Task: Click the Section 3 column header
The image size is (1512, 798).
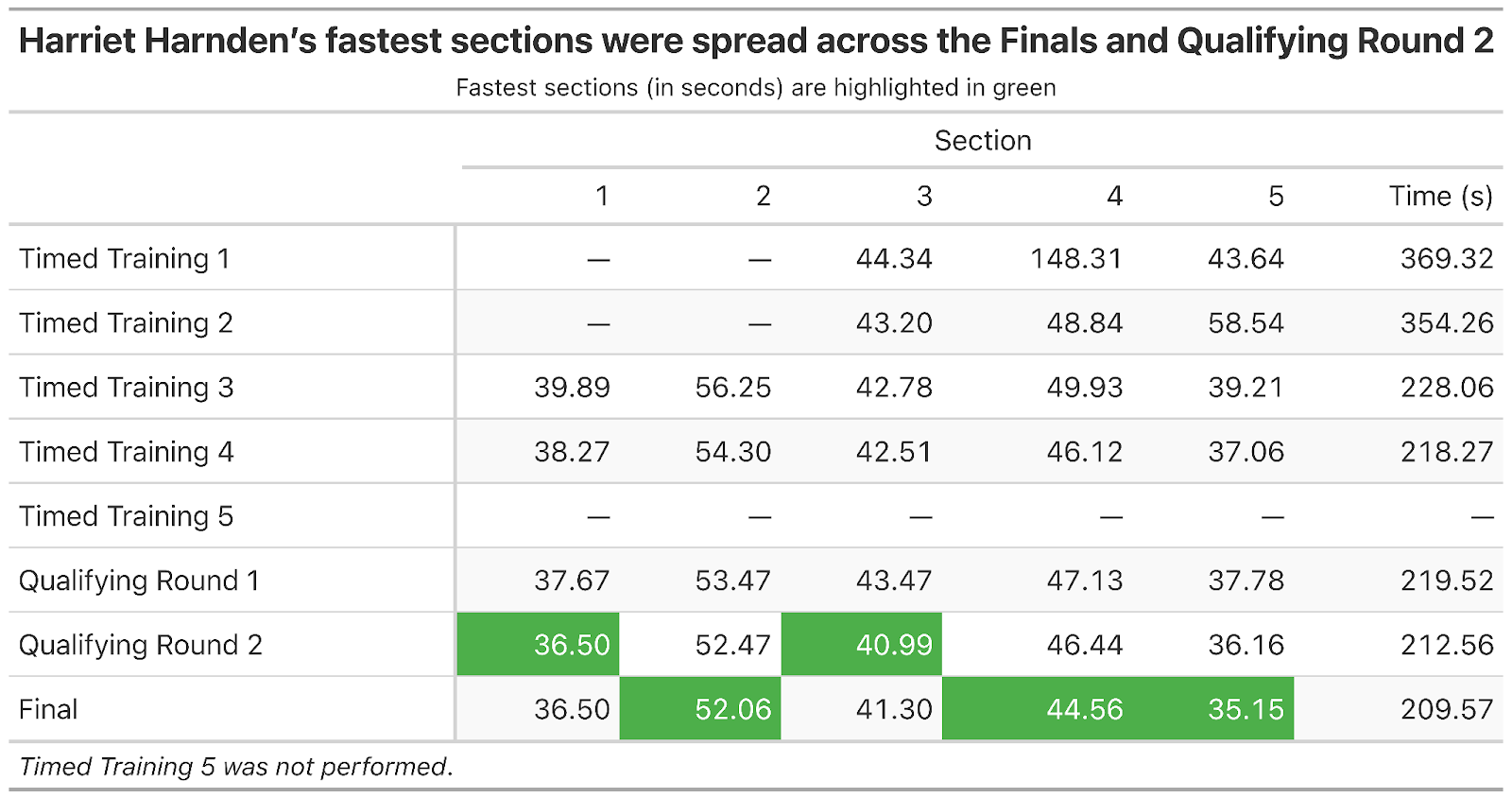Action: (x=923, y=197)
